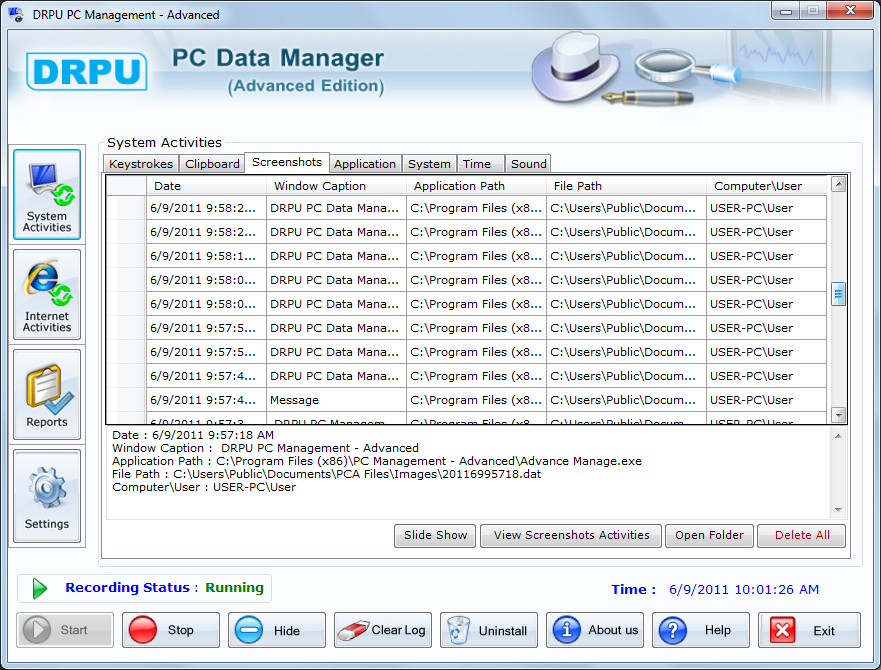The width and height of the screenshot is (881, 670).
Task: Click View Screenshots Activities button
Action: [x=571, y=535]
